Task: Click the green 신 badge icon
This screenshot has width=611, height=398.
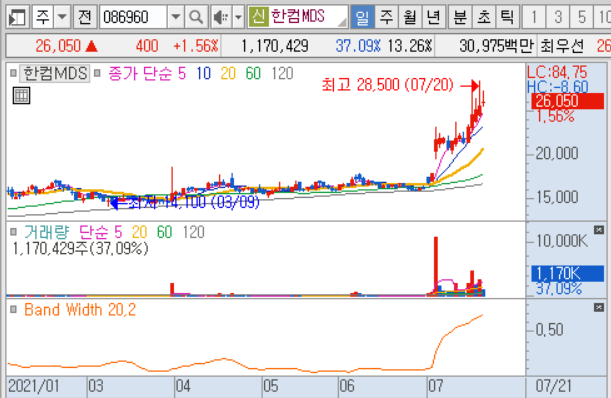Action: pyautogui.click(x=258, y=17)
